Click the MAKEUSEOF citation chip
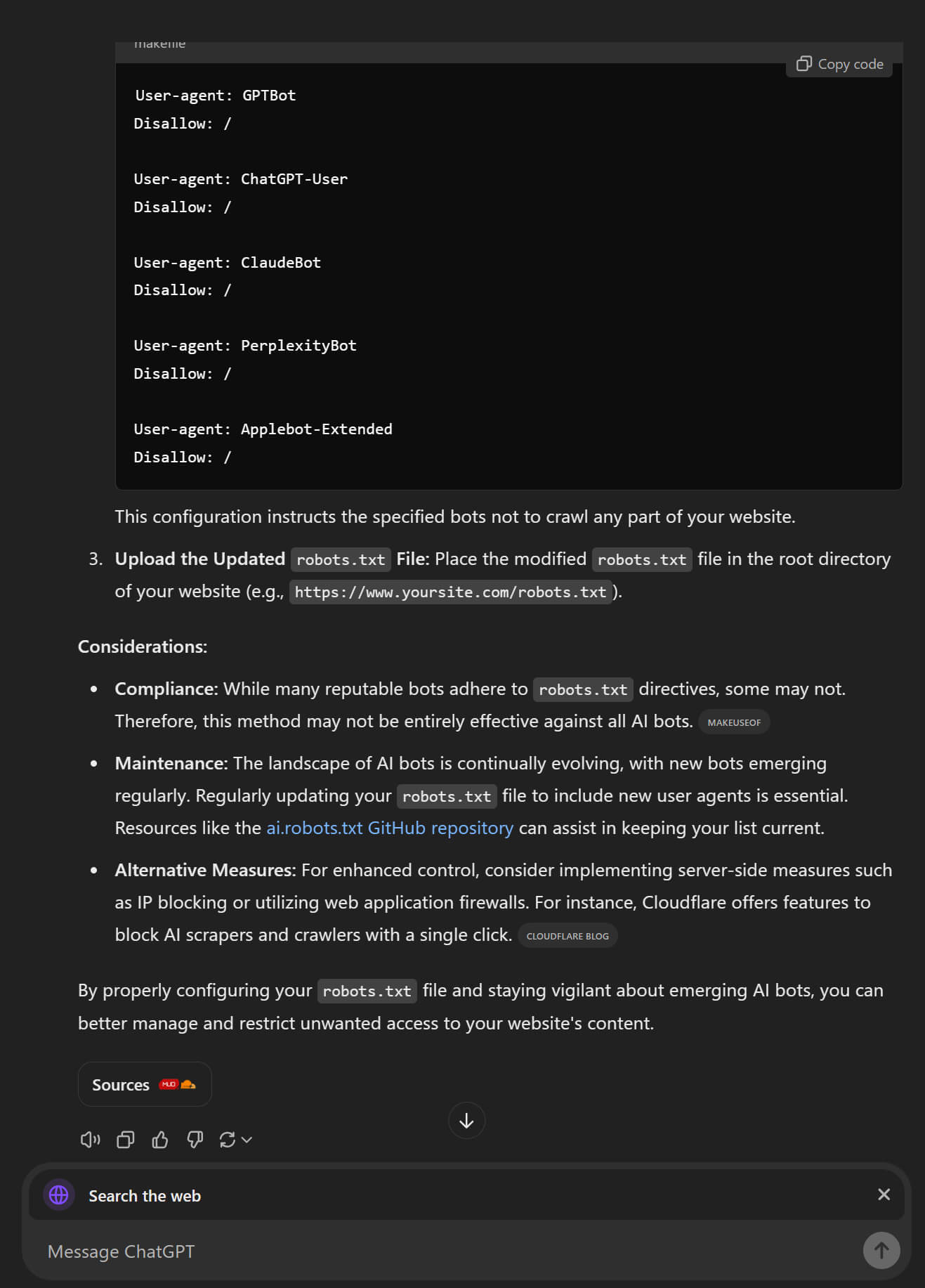This screenshot has height=1288, width=925. tap(734, 722)
